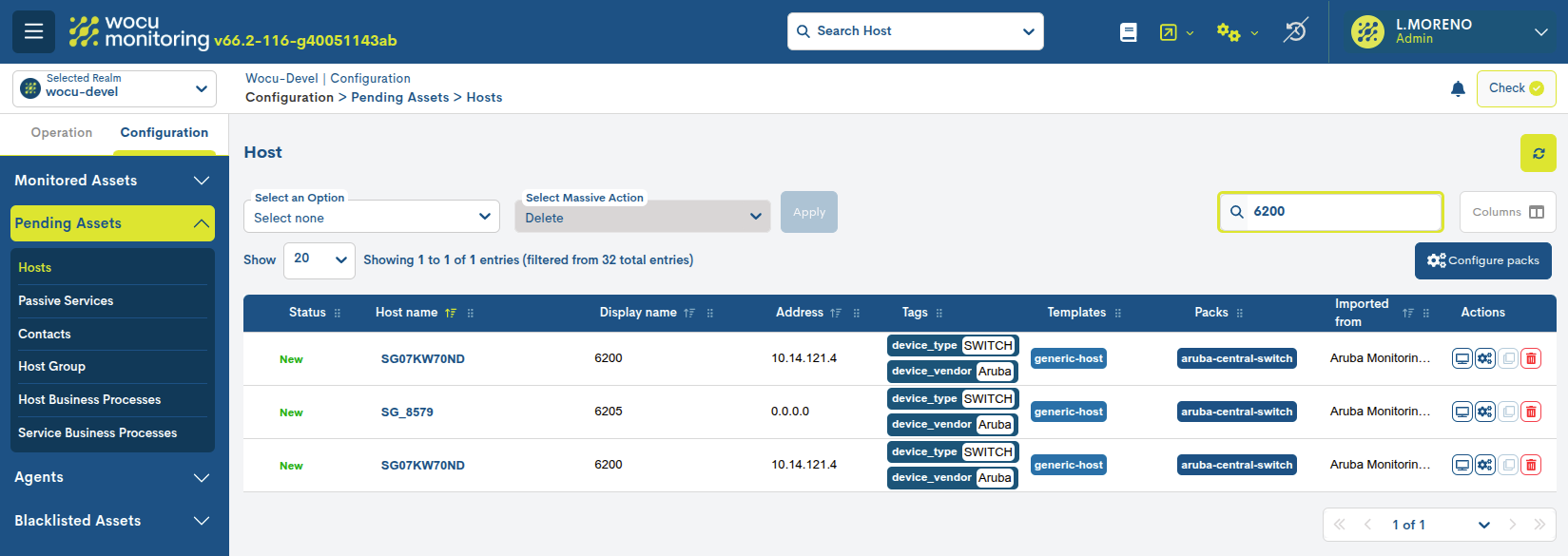Click the crossed-out history icon in header
The width and height of the screenshot is (1568, 556).
(1295, 31)
